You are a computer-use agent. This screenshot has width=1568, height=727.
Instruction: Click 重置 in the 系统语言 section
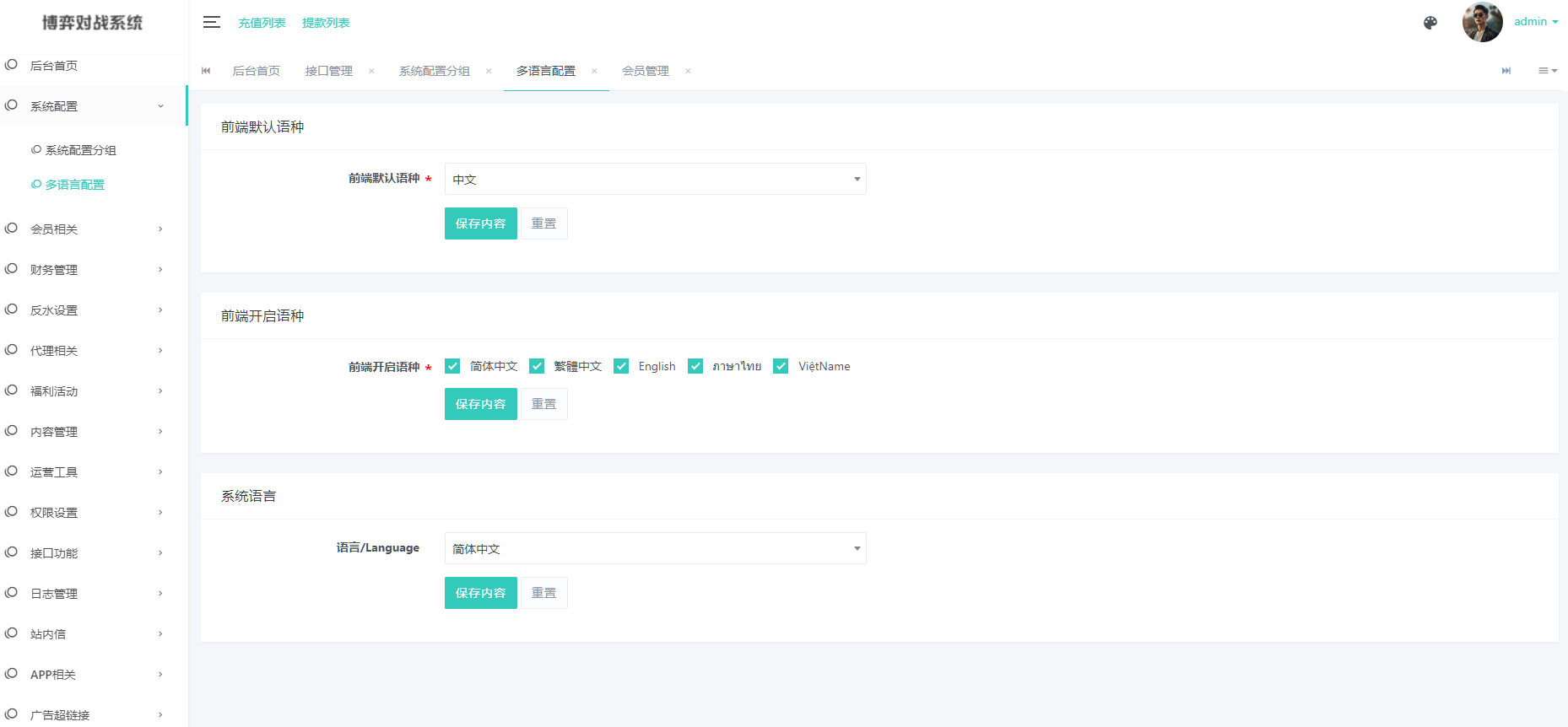tap(543, 593)
